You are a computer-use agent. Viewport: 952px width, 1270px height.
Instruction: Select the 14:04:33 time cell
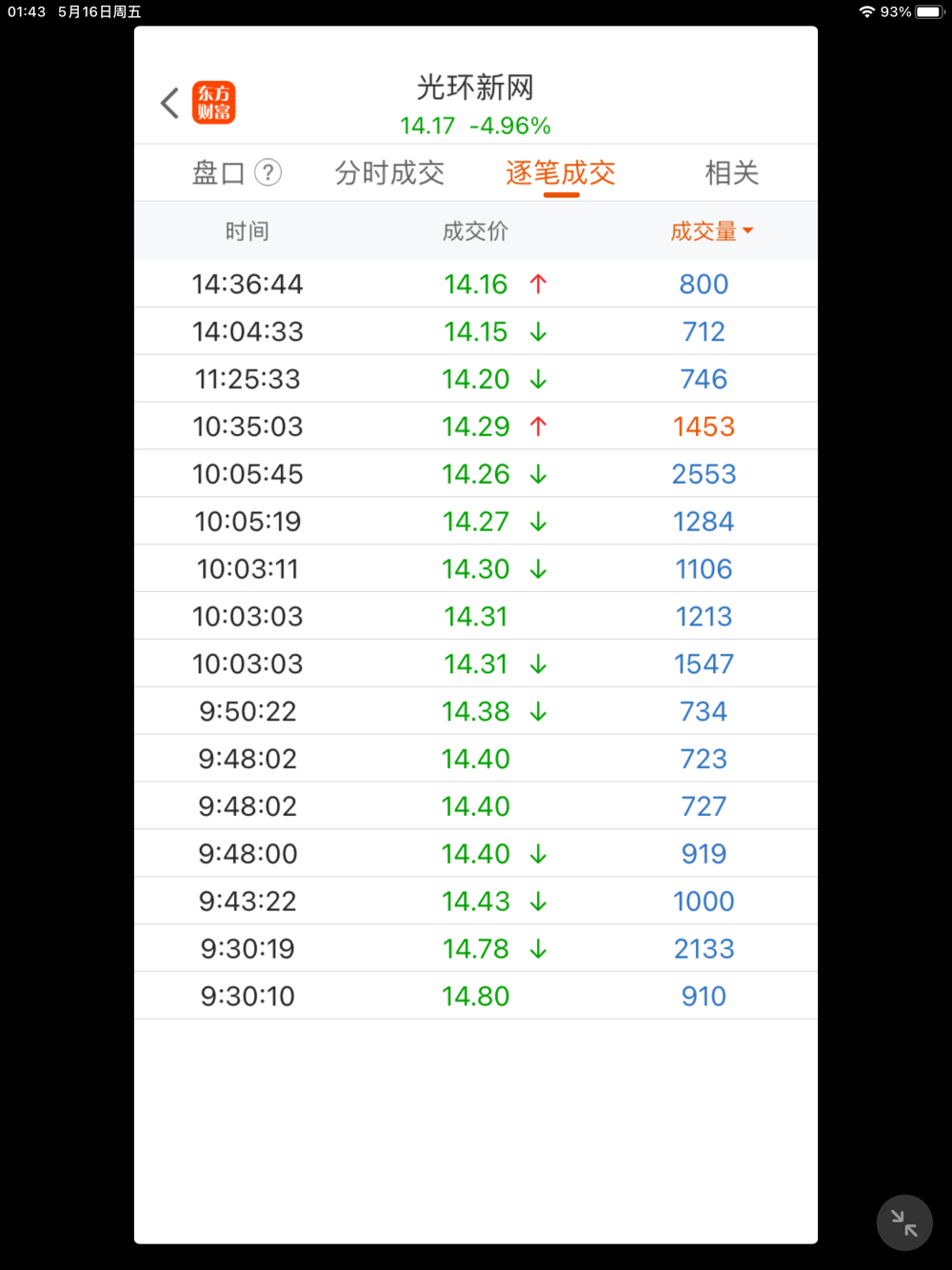pyautogui.click(x=248, y=331)
